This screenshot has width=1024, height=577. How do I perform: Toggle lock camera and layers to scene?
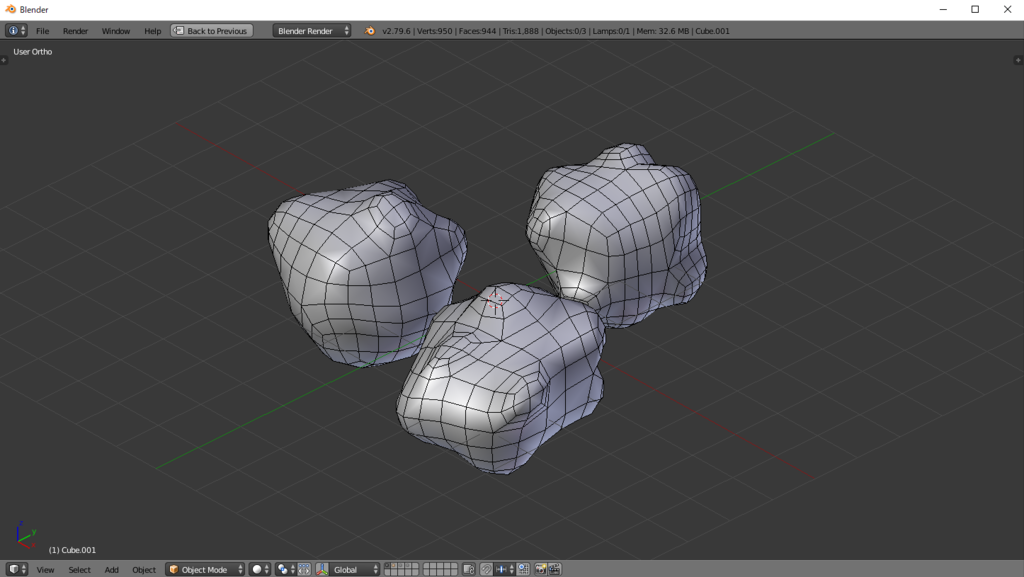[x=468, y=569]
